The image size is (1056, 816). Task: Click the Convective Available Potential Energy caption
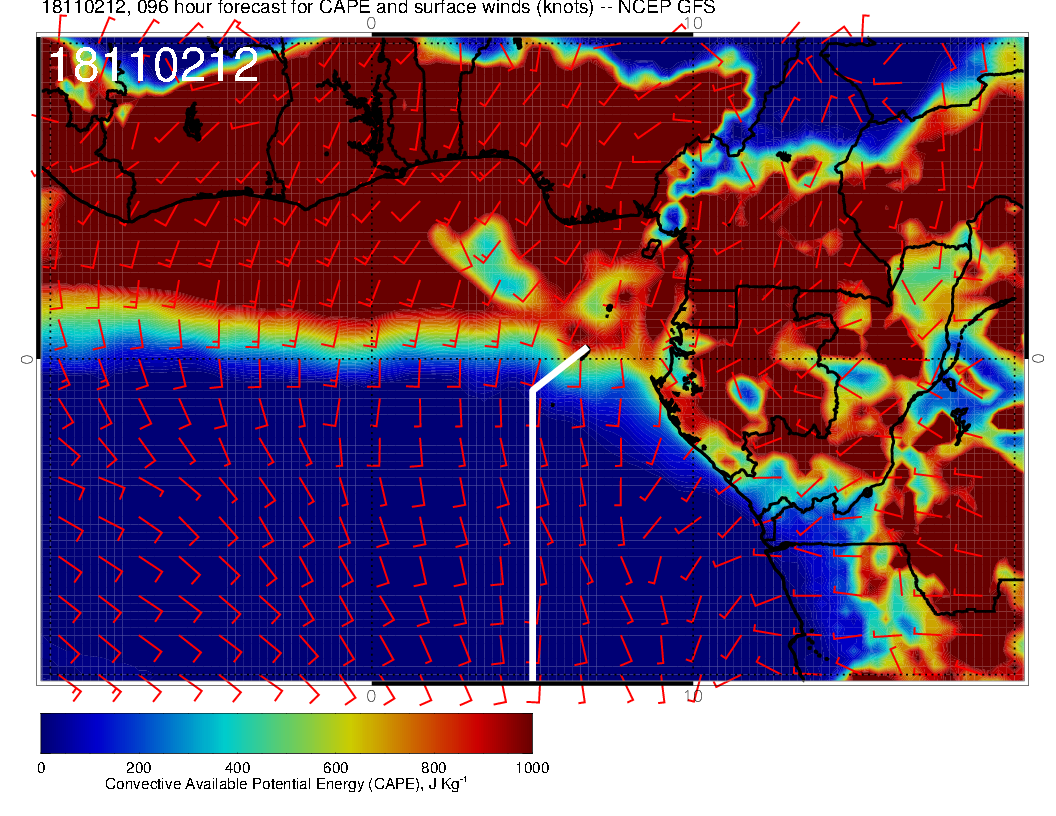tap(285, 784)
